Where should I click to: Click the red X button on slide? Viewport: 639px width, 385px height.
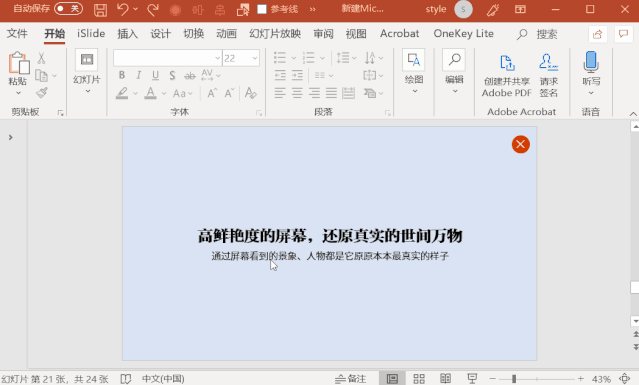[x=520, y=144]
